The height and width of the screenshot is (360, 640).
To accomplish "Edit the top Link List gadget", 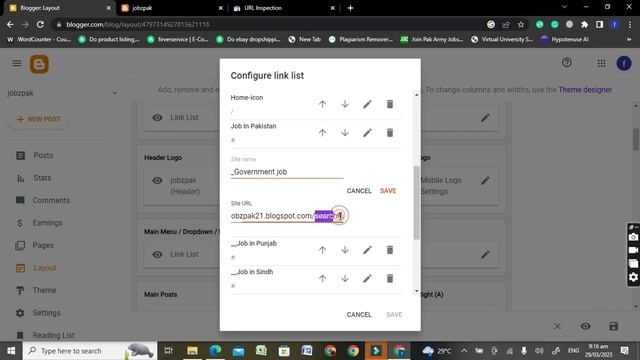I will pyautogui.click(x=485, y=118).
